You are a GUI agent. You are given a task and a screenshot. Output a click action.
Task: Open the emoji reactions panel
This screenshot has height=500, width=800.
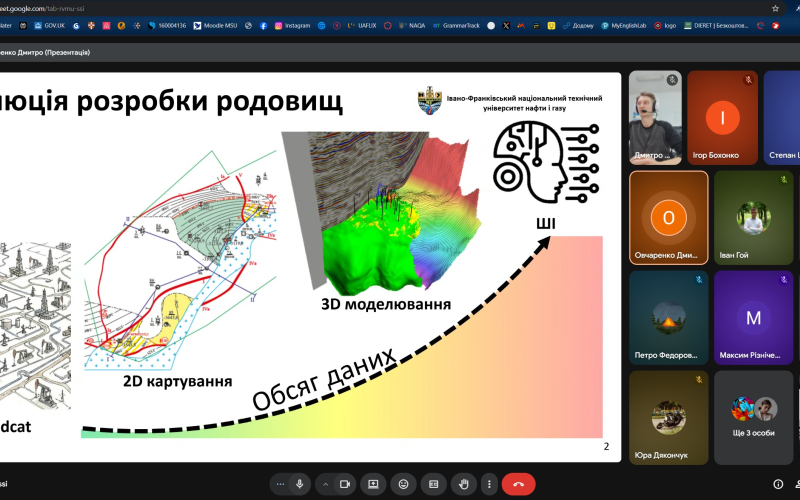pyautogui.click(x=404, y=484)
